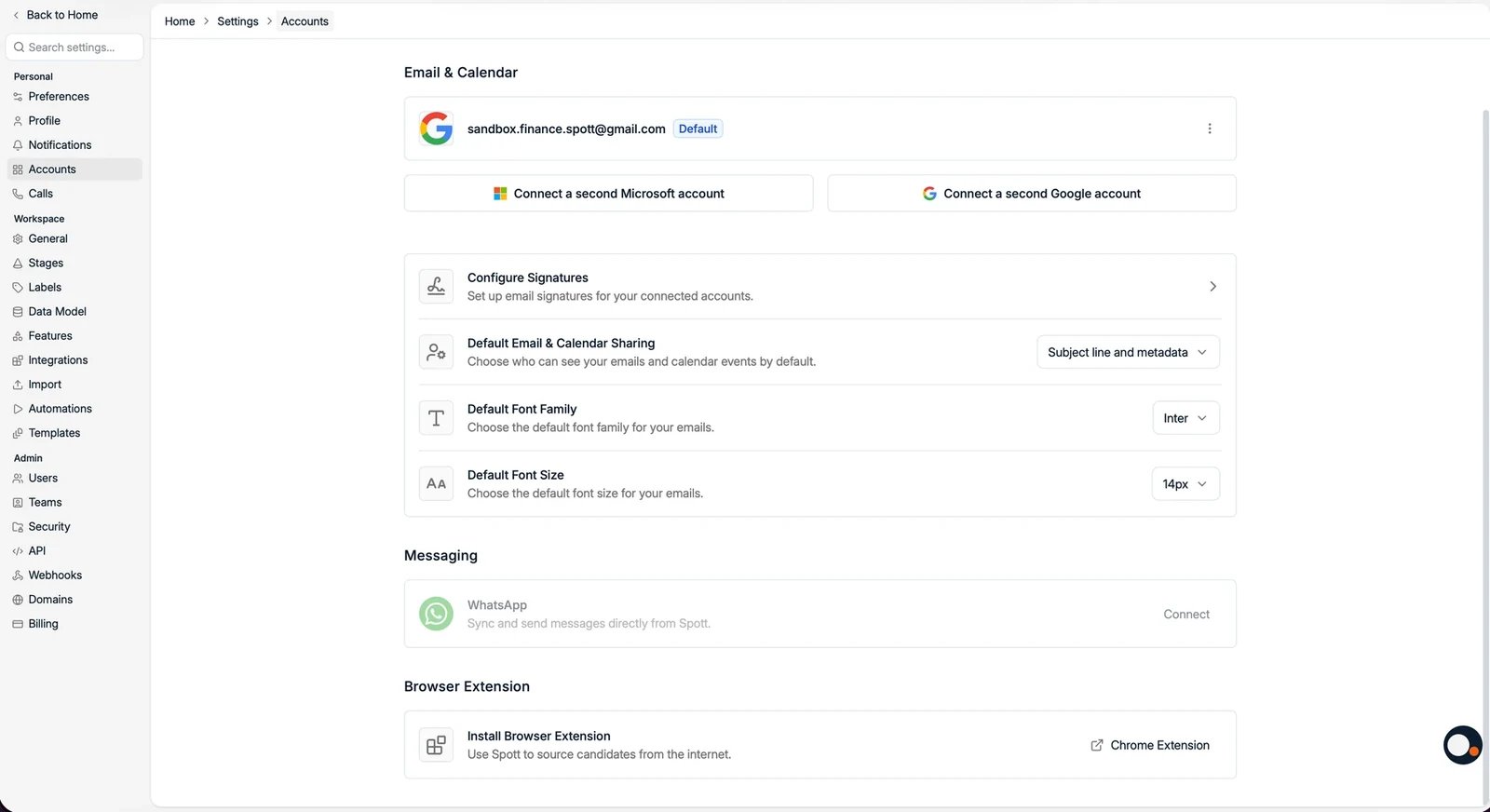Click the Default Font Family T icon
The image size is (1490, 812).
pyautogui.click(x=436, y=418)
